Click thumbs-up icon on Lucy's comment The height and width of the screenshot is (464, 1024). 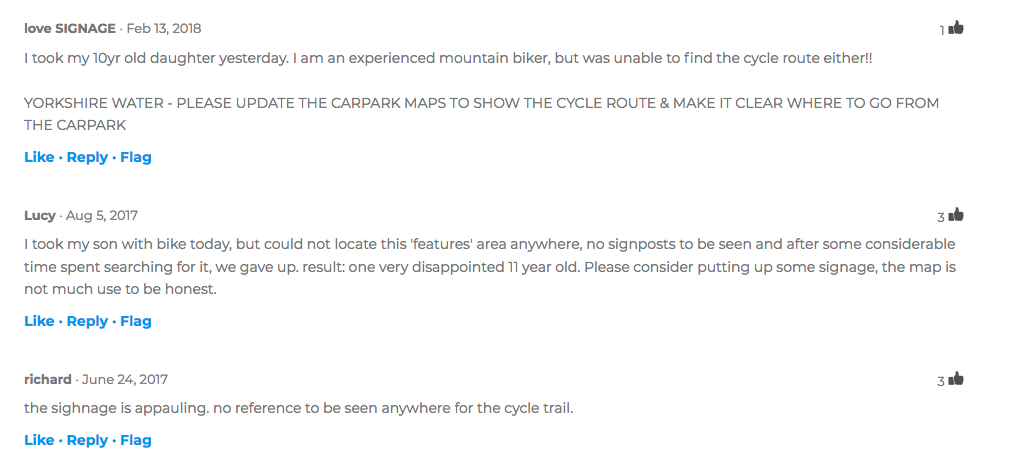point(956,215)
